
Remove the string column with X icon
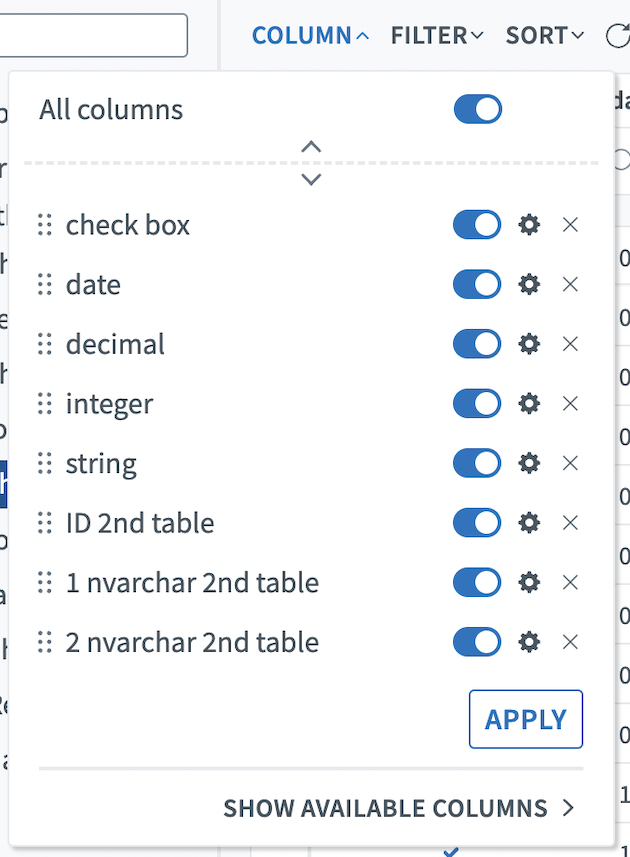point(570,464)
